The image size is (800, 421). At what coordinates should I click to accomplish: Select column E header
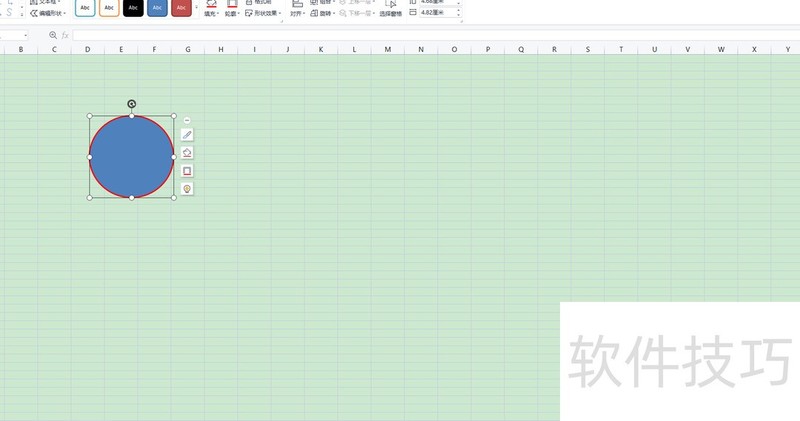pos(121,49)
